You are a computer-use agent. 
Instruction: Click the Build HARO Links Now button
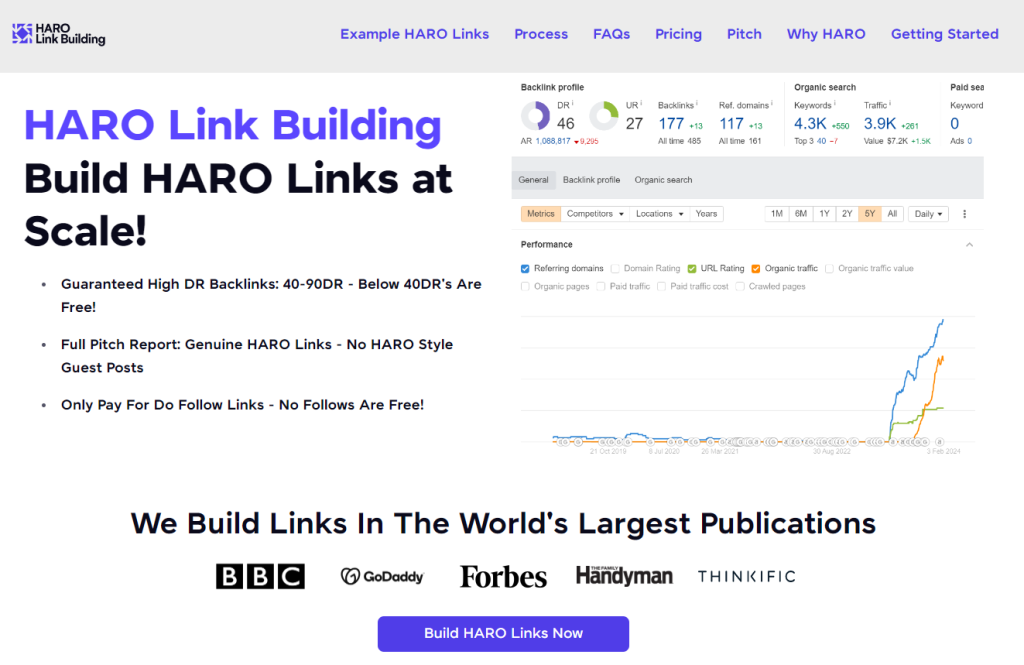pyautogui.click(x=503, y=633)
